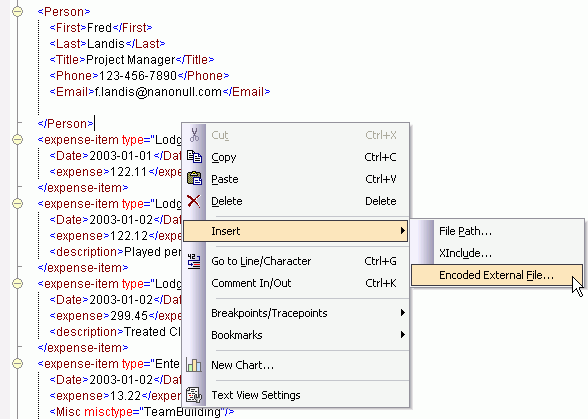588x419 pixels.
Task: Open the Breakpoints/Tracepoints entry
Action: pyautogui.click(x=296, y=313)
